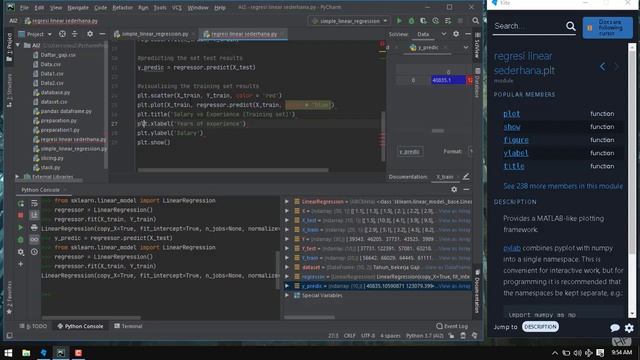Open the profiler icon in toolbar
The image size is (640, 360).
436,21
